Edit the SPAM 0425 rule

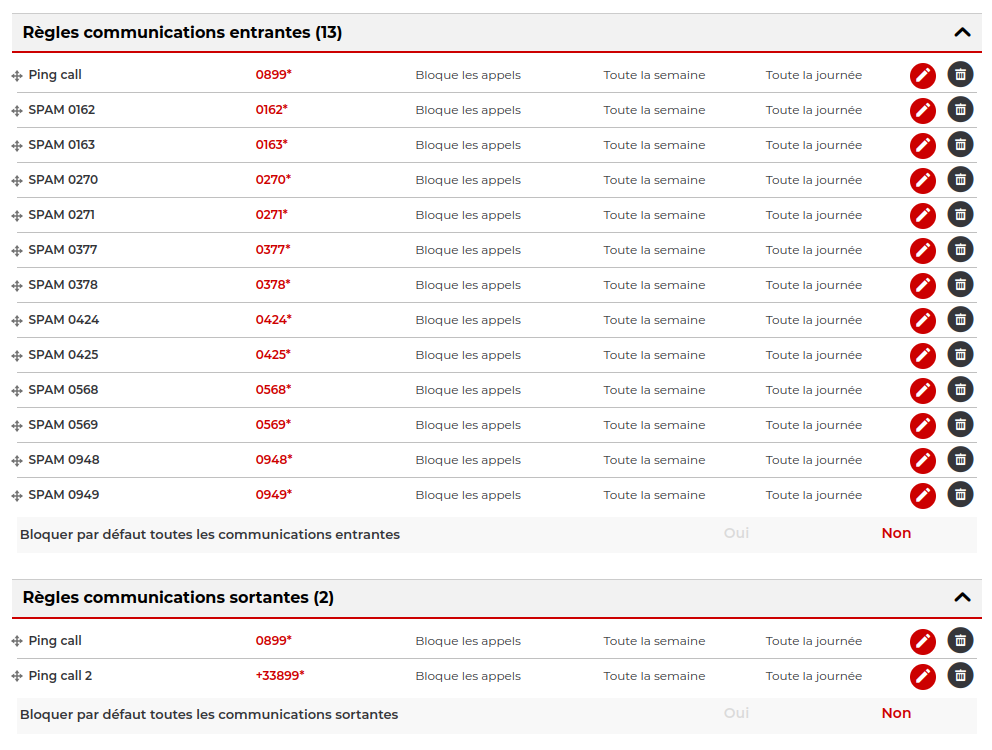[x=922, y=356]
